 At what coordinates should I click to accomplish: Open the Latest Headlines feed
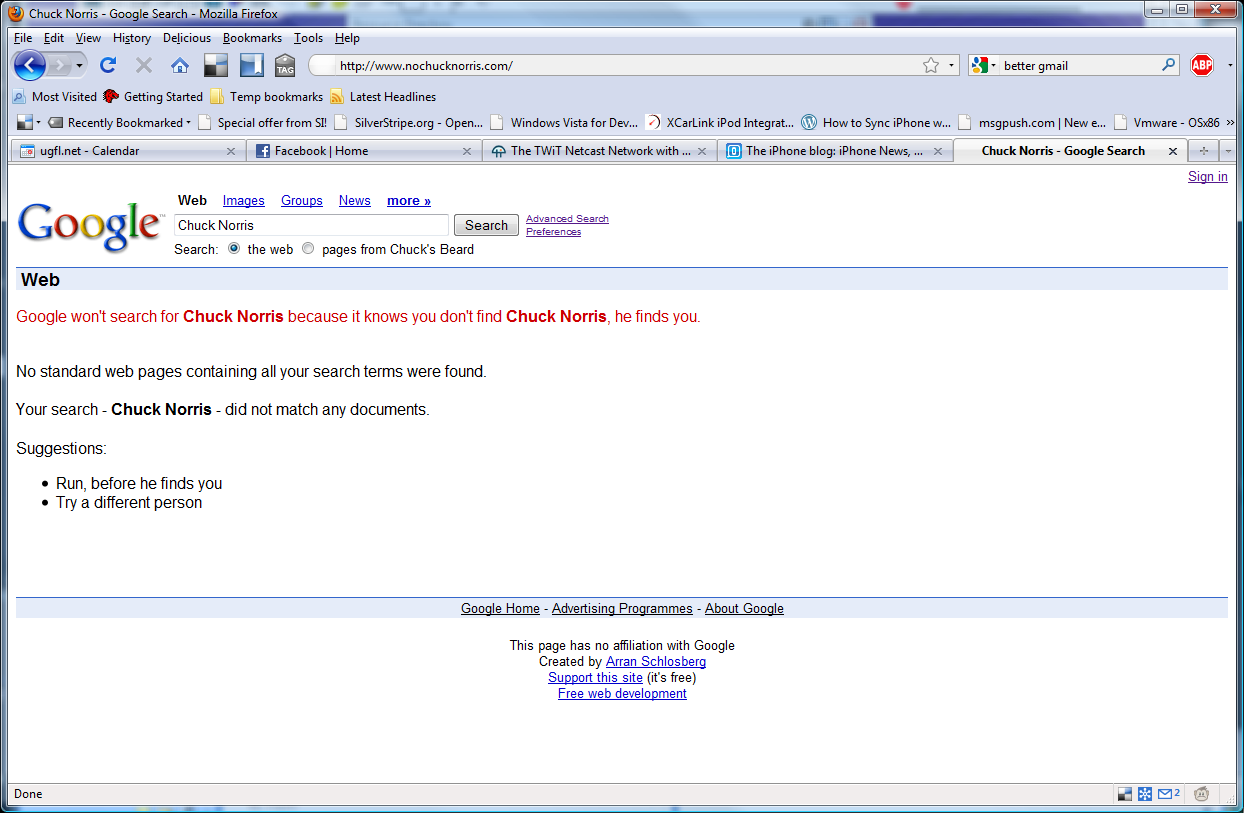383,97
